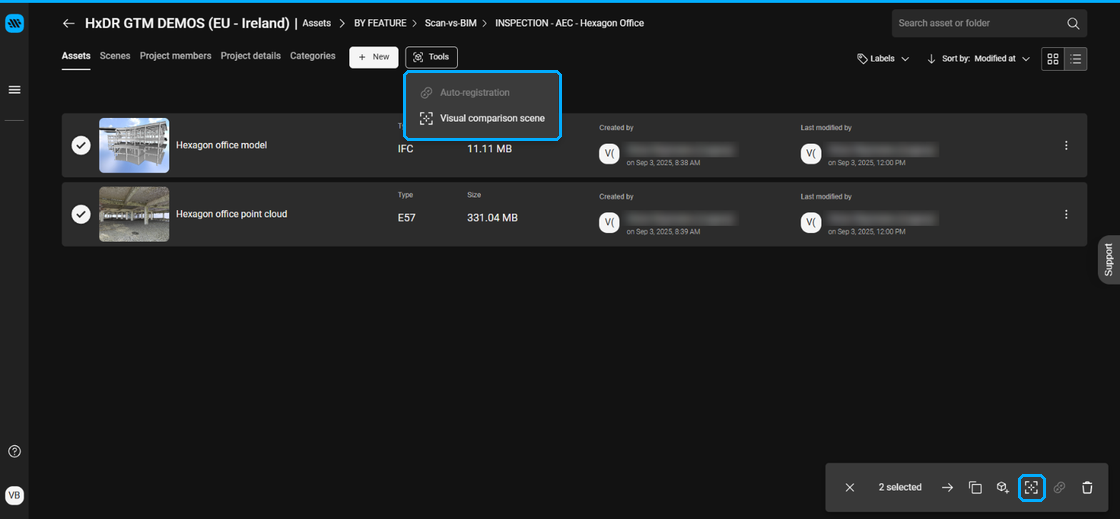
Task: Open the Sort by Modified at dropdown
Action: (986, 59)
